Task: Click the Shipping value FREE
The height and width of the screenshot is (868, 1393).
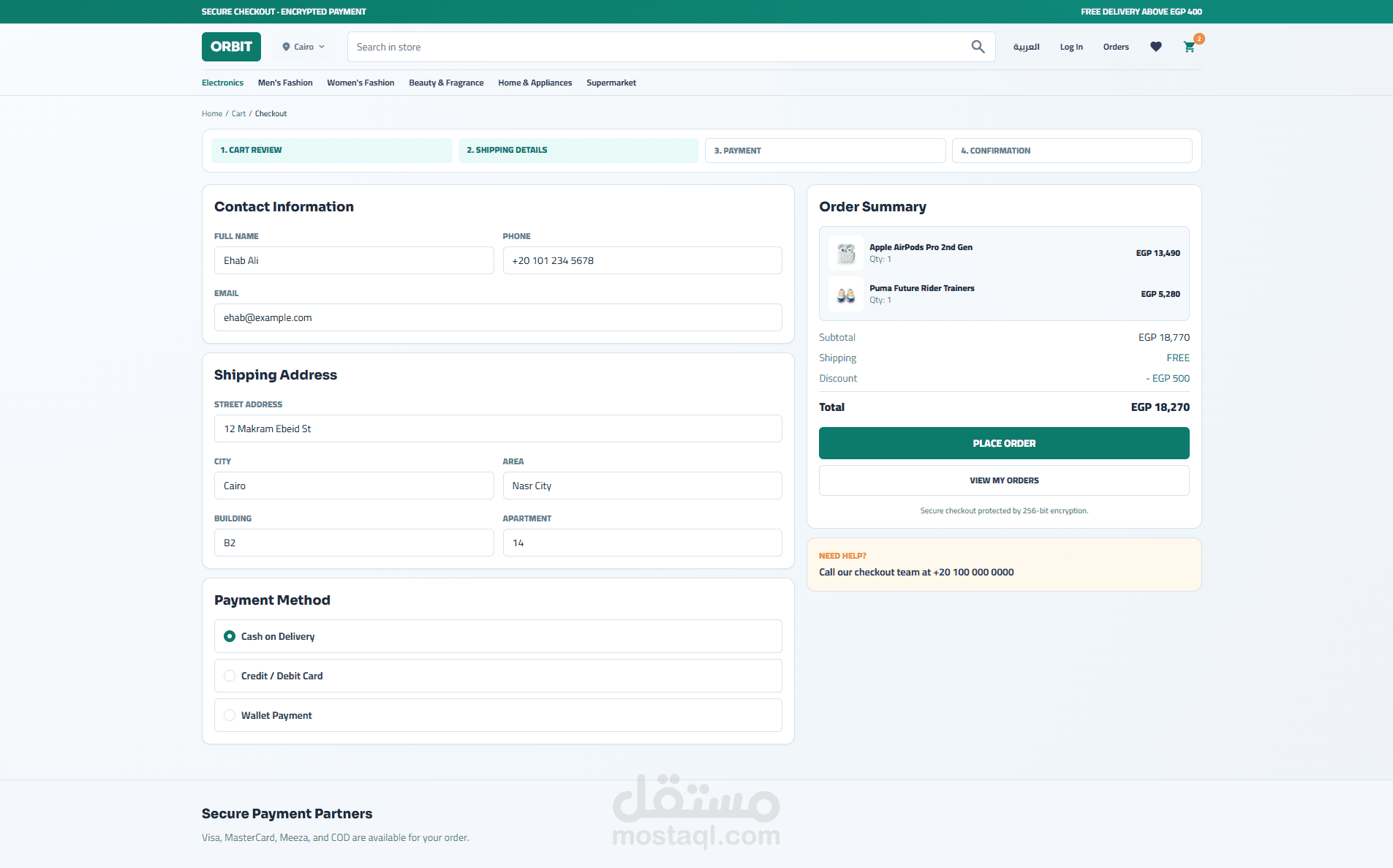Action: click(1178, 358)
